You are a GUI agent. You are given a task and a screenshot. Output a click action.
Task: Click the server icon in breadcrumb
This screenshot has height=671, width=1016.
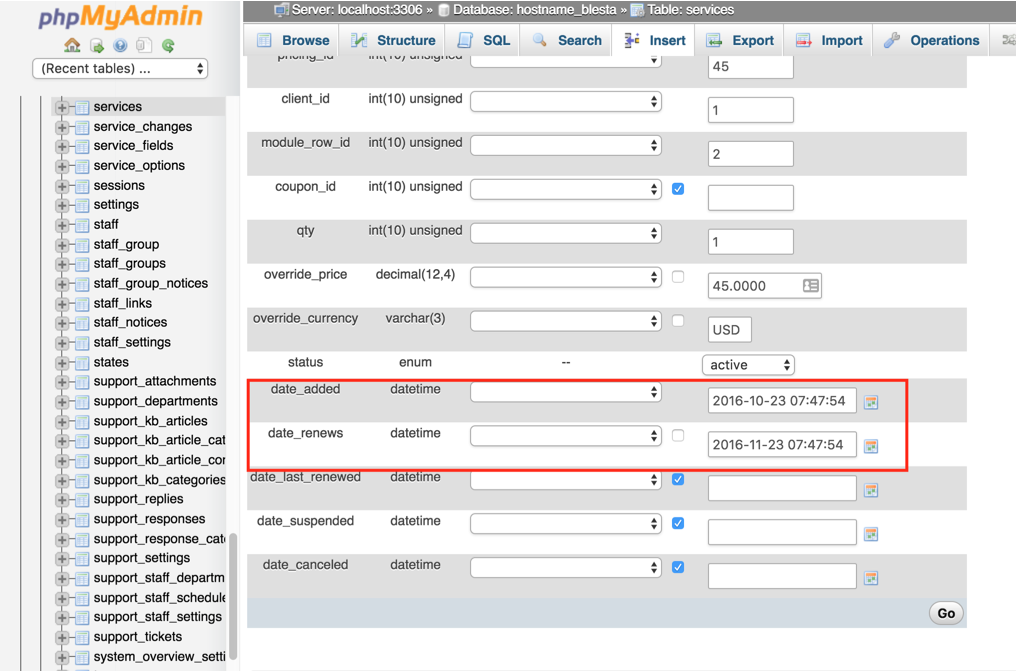[281, 10]
